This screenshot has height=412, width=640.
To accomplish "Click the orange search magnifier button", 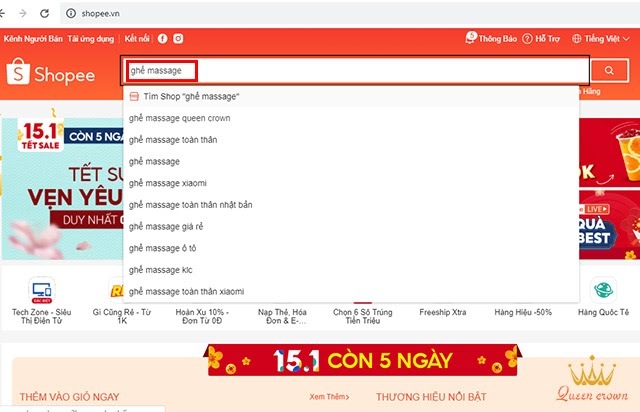I will 609,71.
